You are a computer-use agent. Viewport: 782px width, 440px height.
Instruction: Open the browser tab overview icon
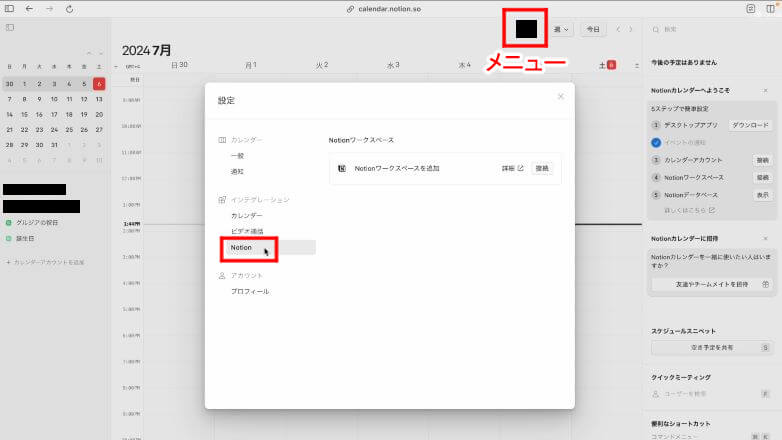click(x=771, y=8)
